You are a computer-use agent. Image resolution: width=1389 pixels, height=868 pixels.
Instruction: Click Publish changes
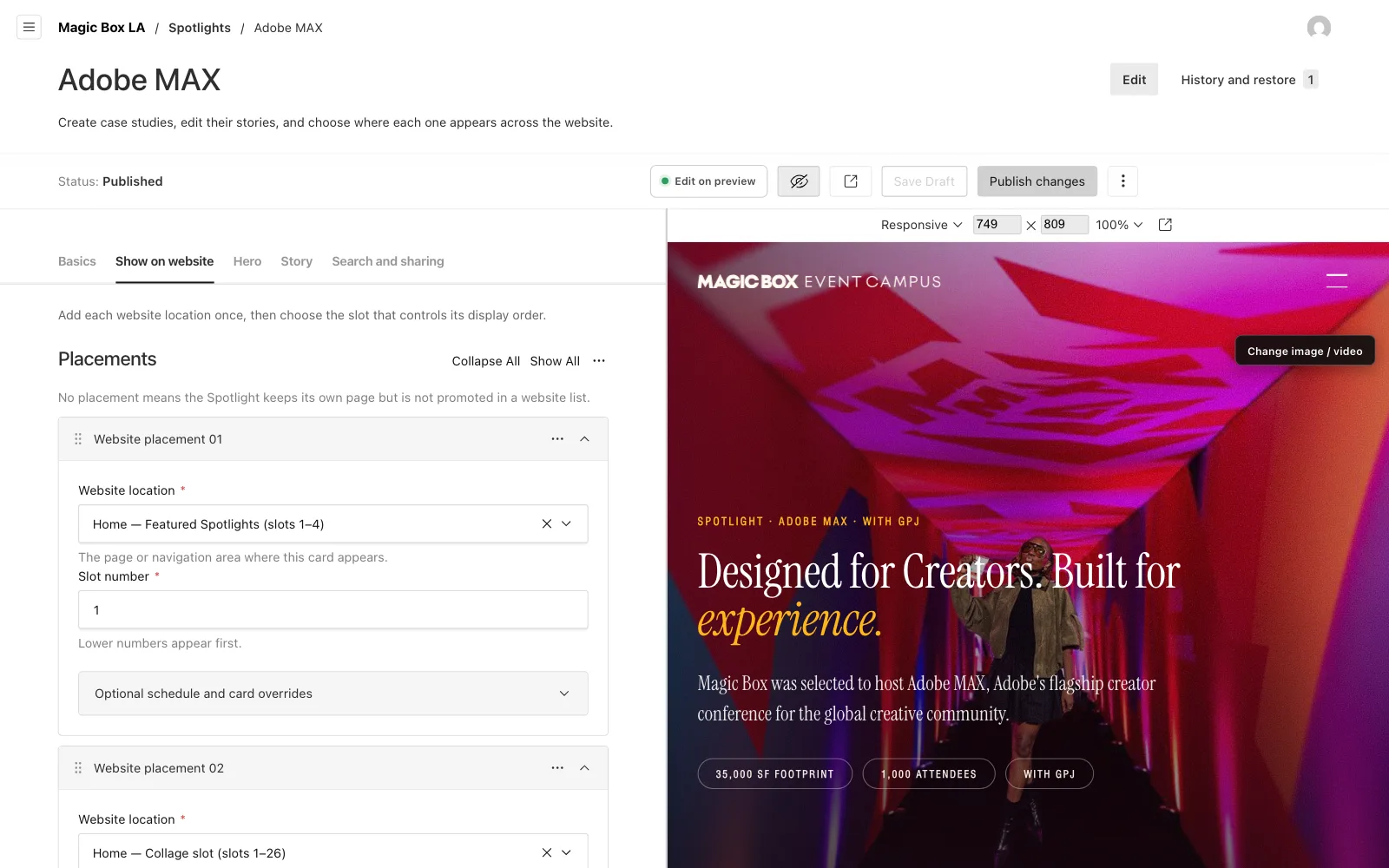click(x=1037, y=181)
